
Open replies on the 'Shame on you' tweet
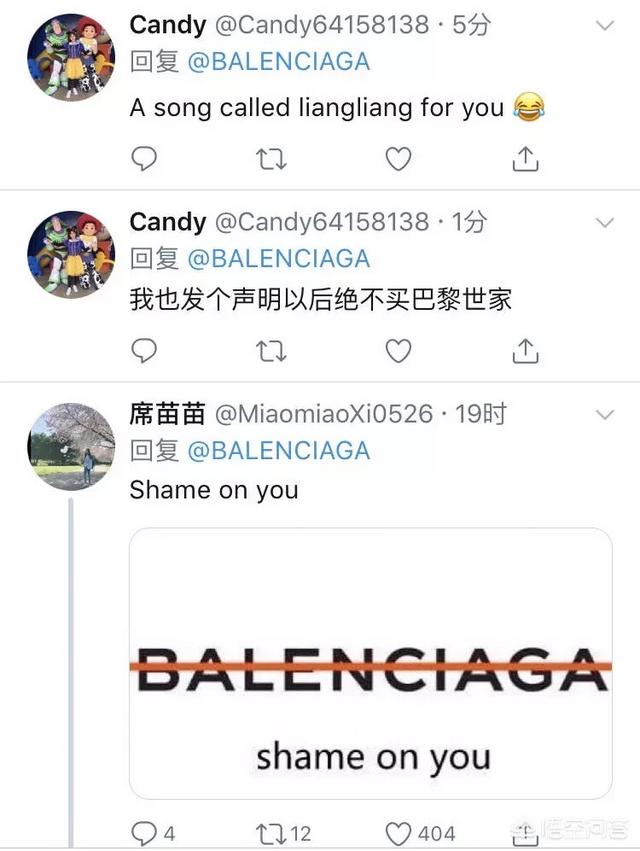point(153,833)
